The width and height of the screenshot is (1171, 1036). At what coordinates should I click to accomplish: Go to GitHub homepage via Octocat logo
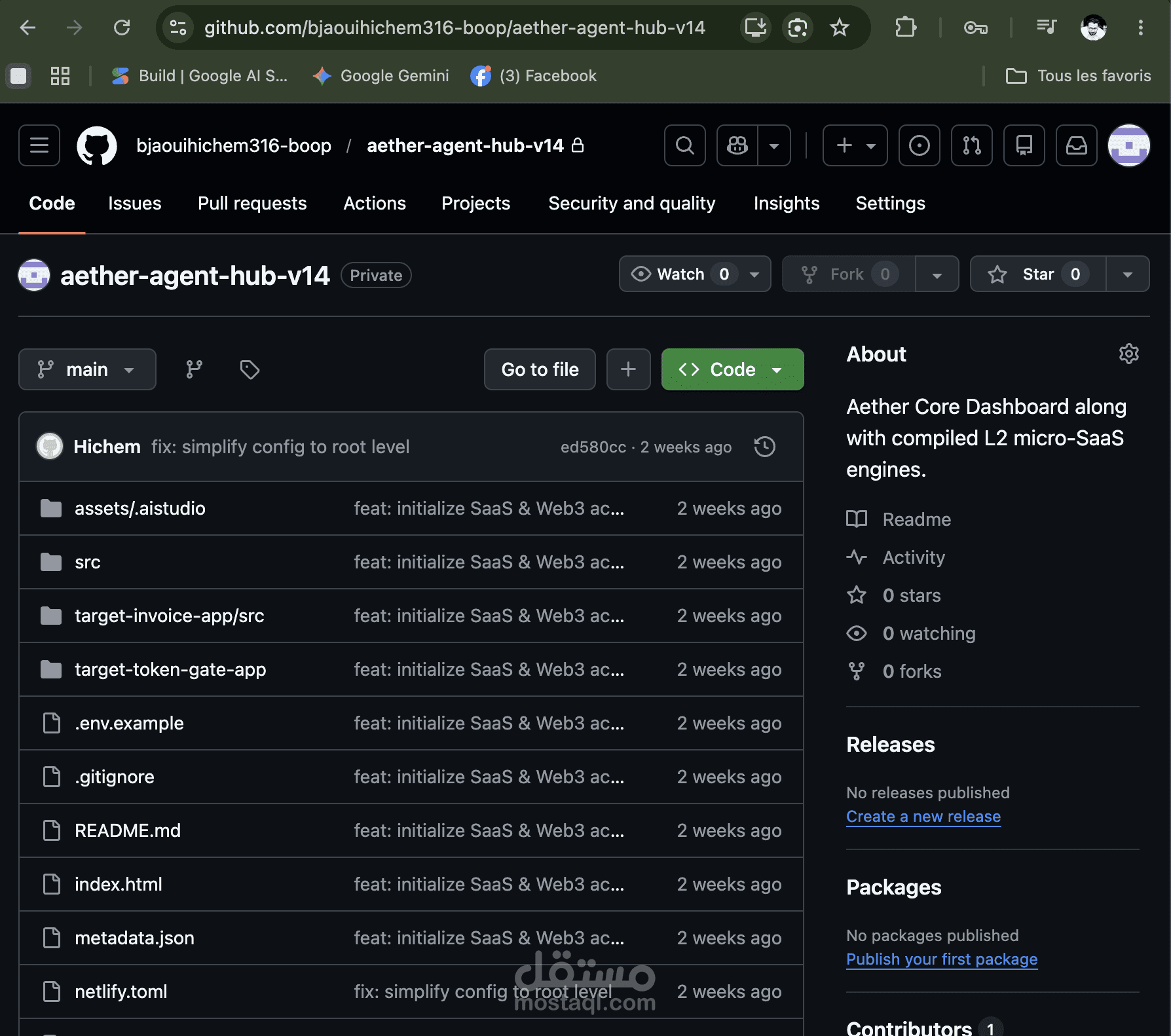tap(97, 145)
